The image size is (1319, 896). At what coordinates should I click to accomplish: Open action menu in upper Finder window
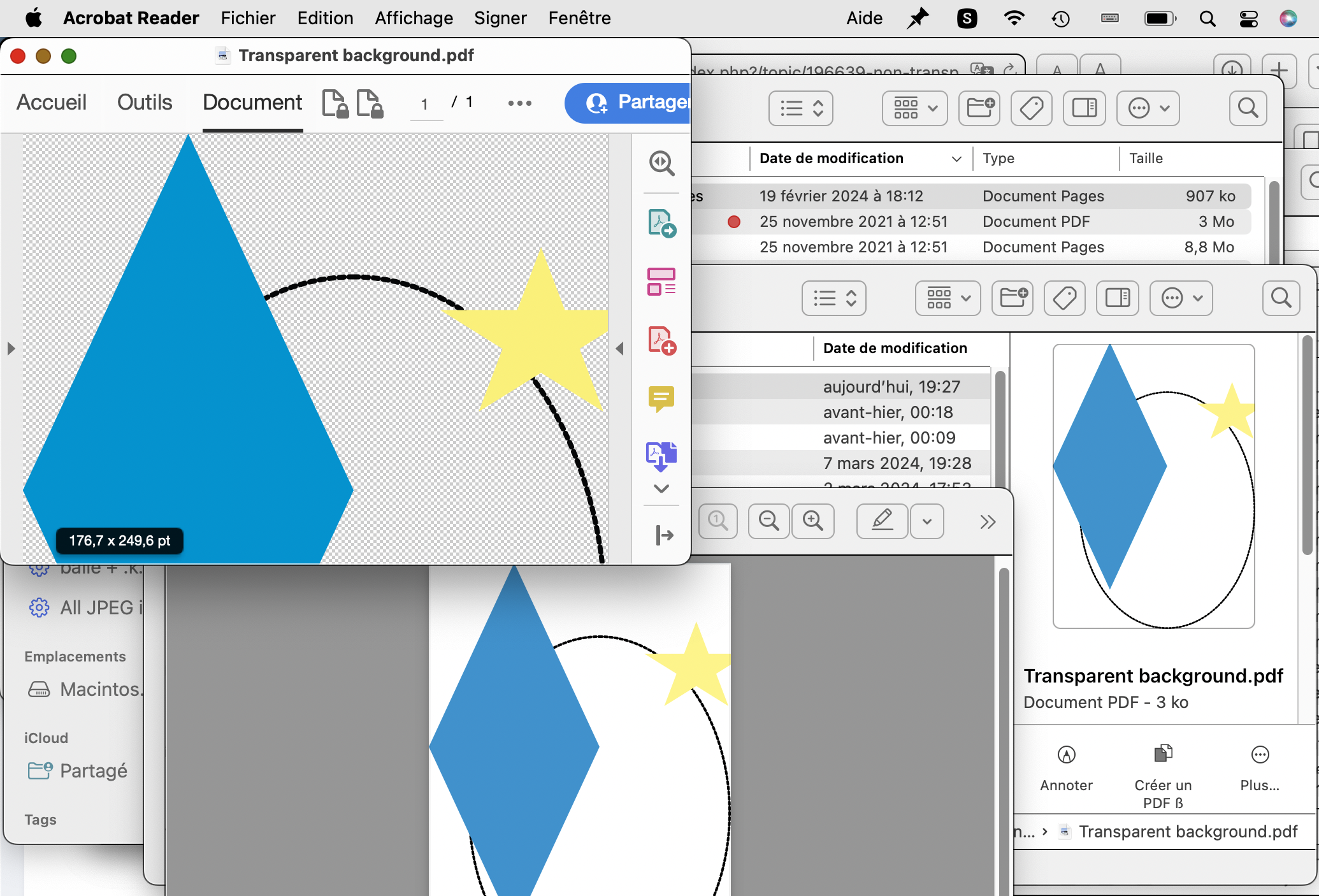point(1148,108)
